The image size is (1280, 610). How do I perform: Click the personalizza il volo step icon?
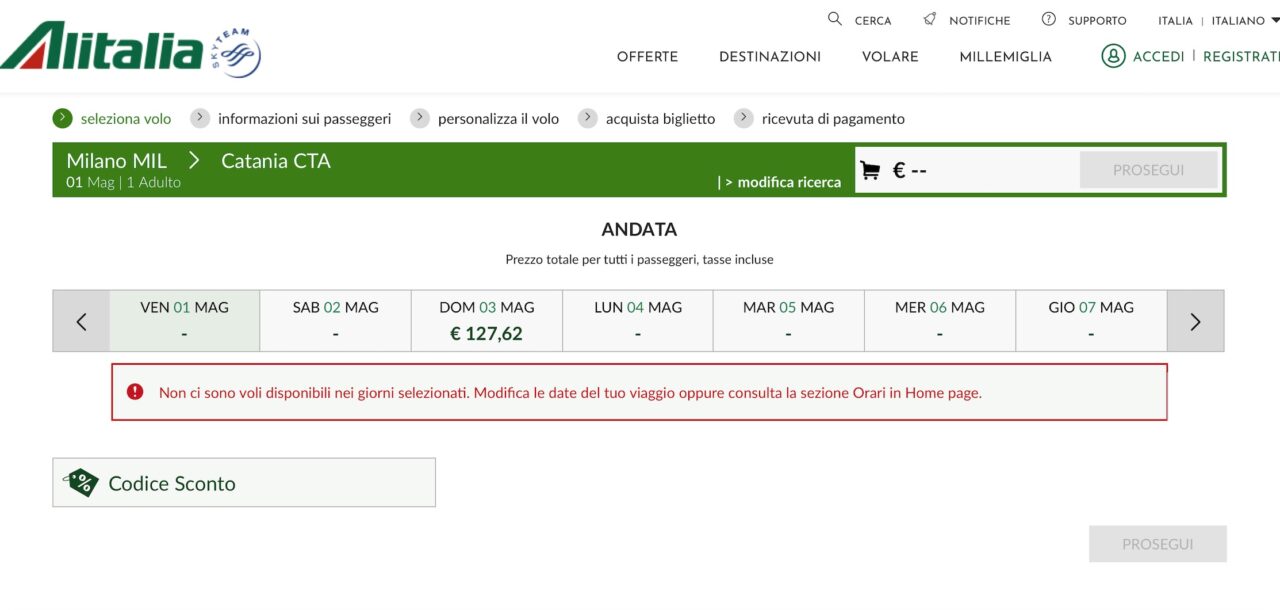[420, 118]
